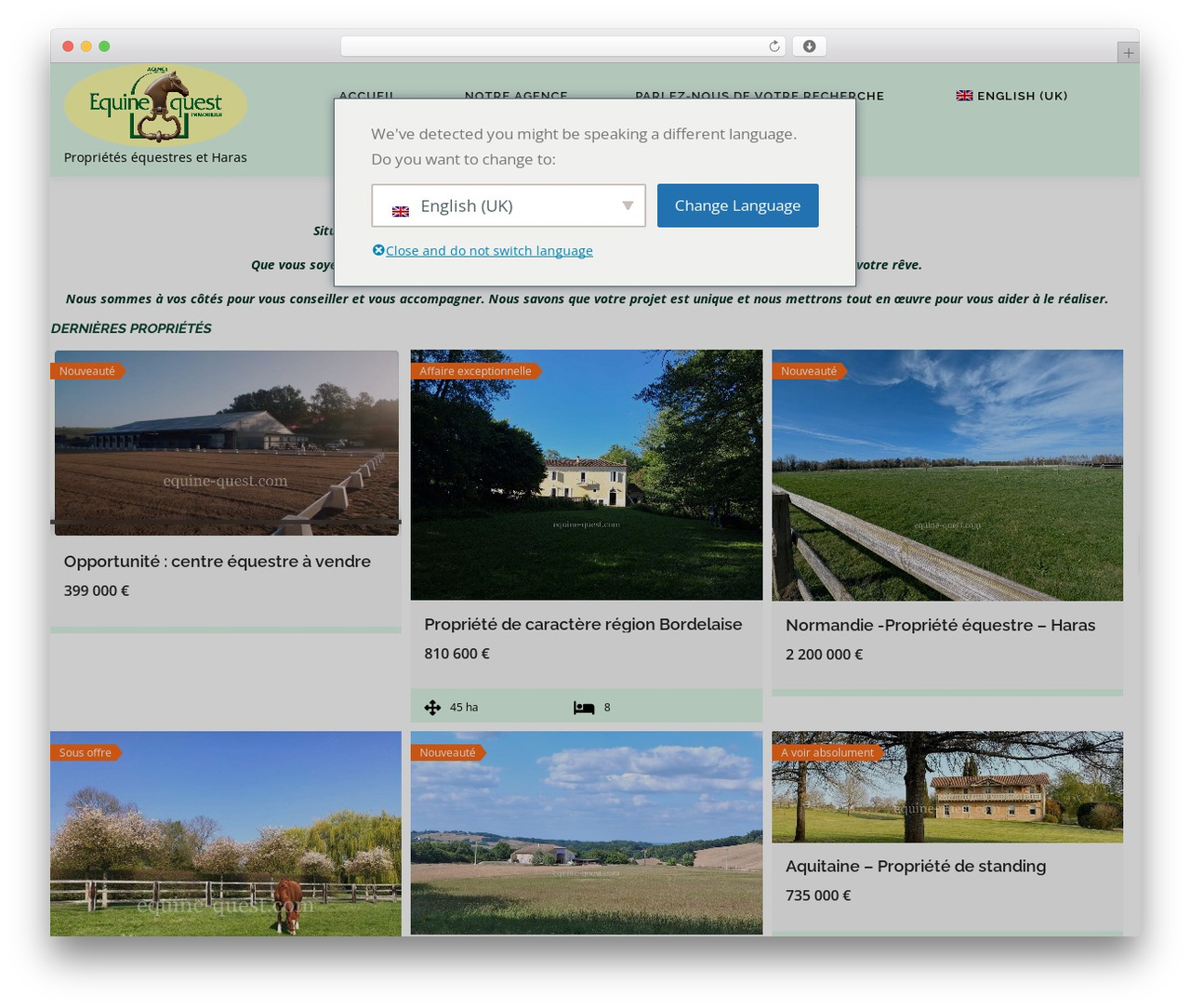This screenshot has height=1008, width=1190.
Task: Click the bed icon showing 8 bedrooms
Action: click(x=584, y=708)
